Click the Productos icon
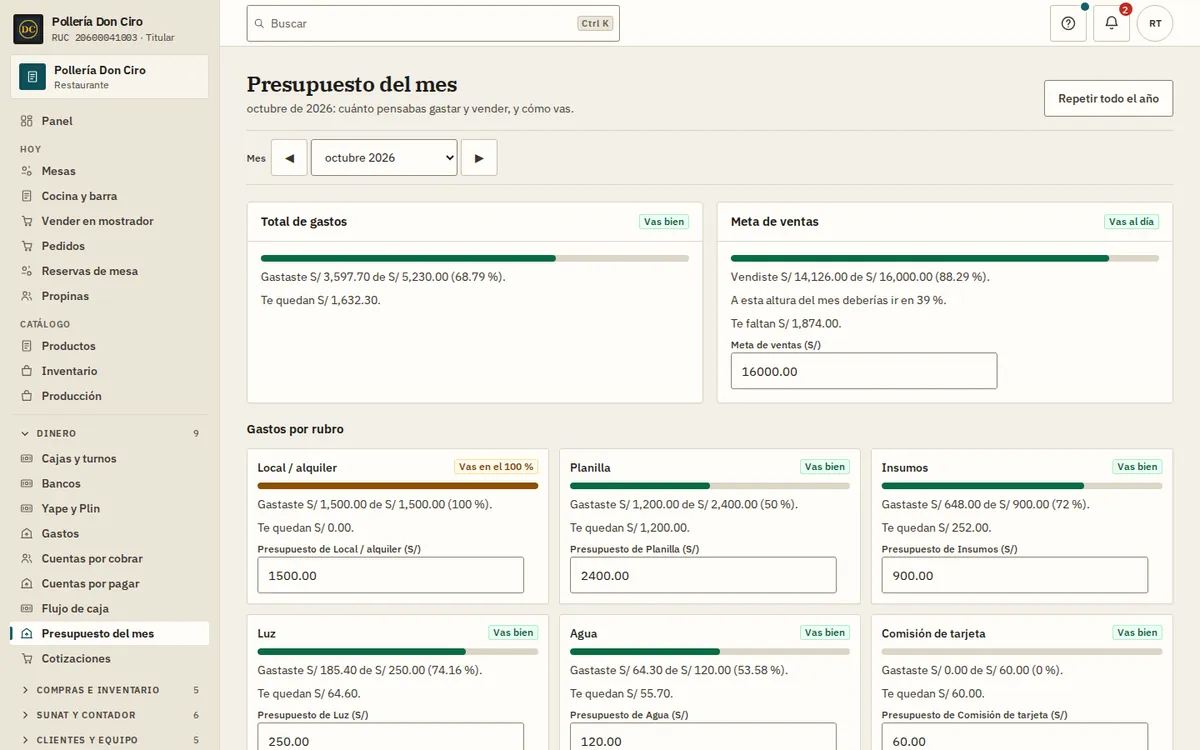The height and width of the screenshot is (750, 1200). [x=27, y=346]
